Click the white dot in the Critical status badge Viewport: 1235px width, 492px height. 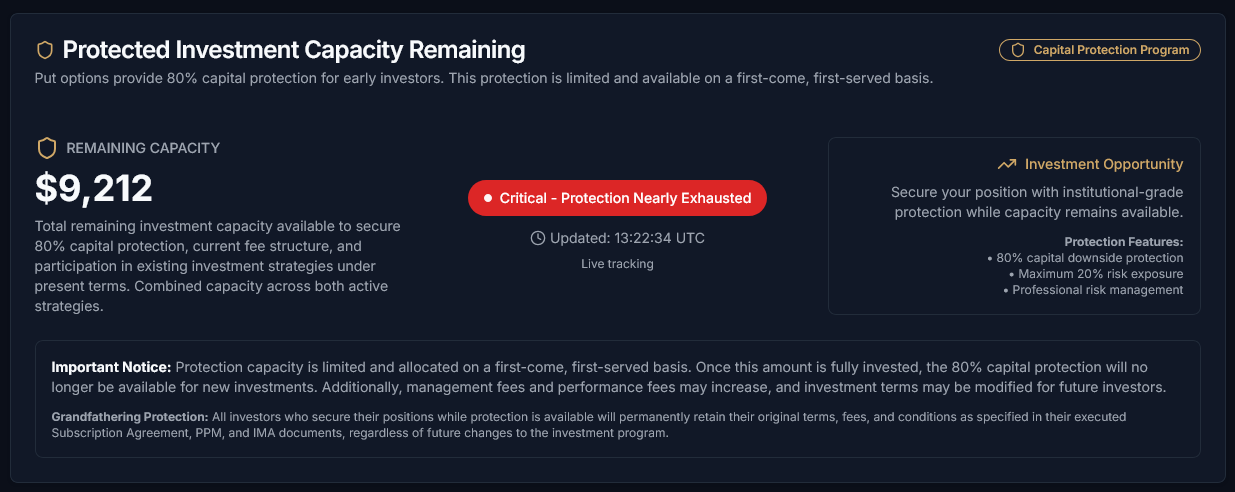click(x=488, y=198)
